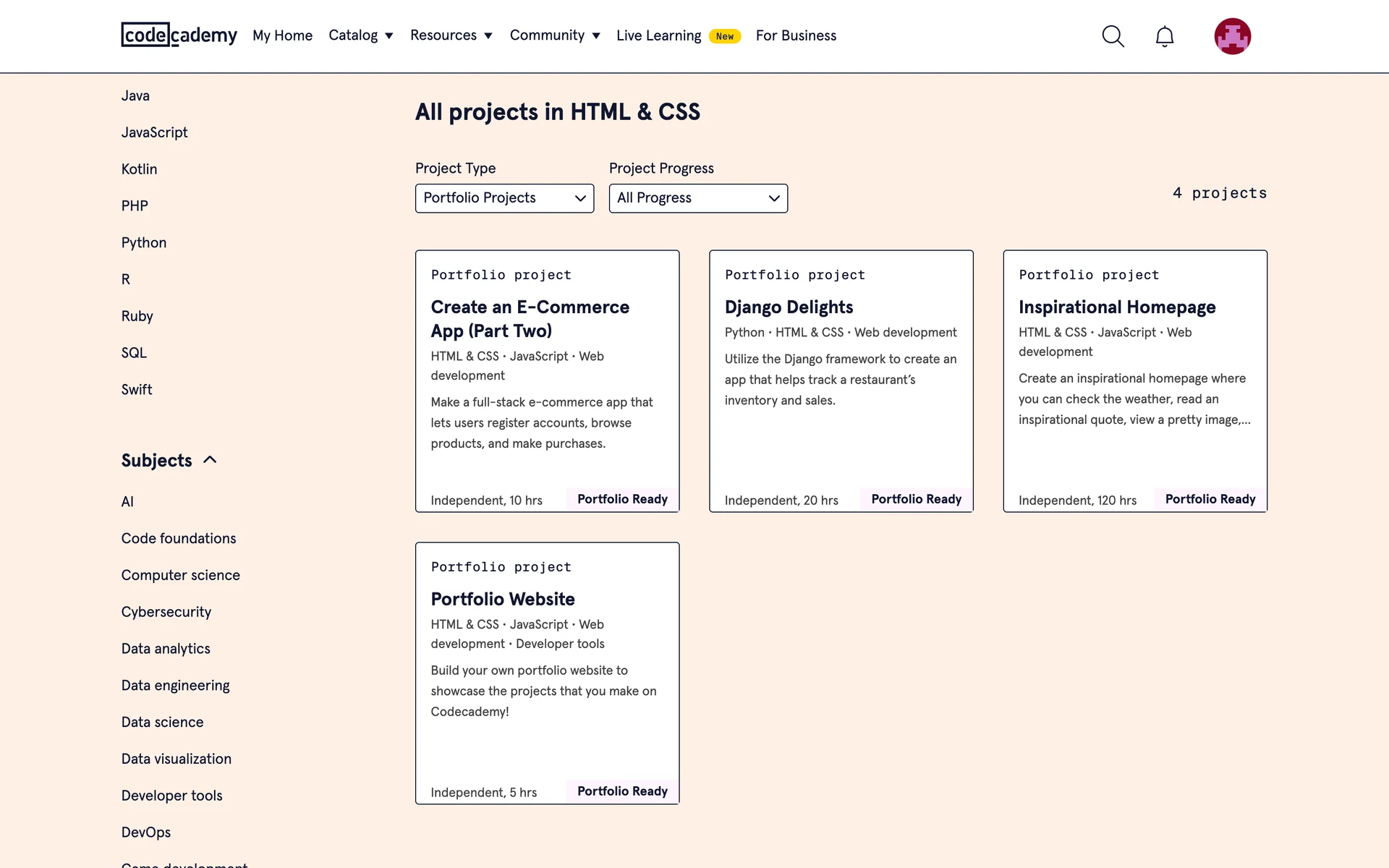The height and width of the screenshot is (868, 1389).
Task: Open the Inspirational Homepage project
Action: point(1116,307)
